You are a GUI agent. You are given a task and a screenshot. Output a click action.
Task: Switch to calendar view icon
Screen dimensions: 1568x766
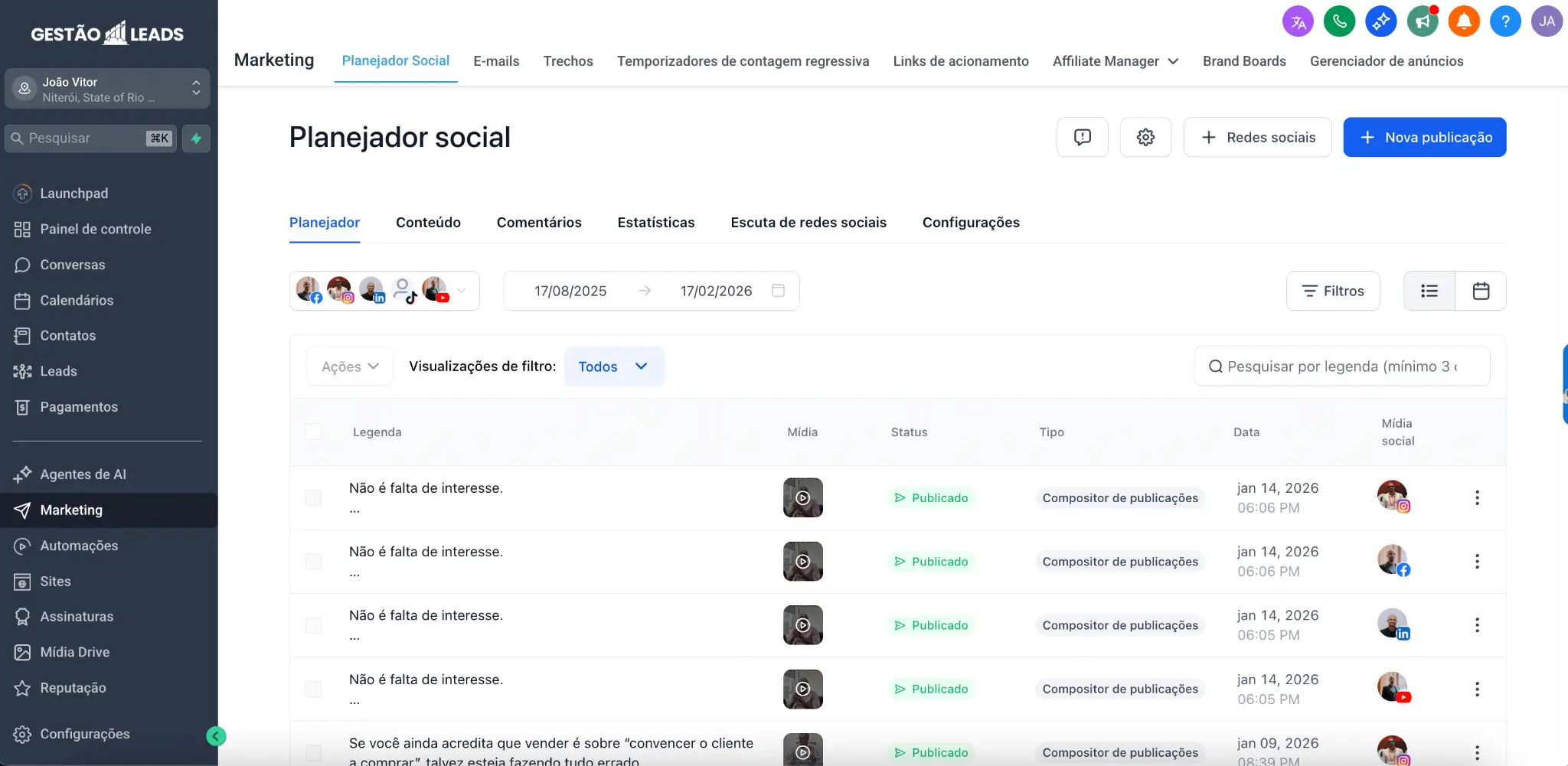pos(1481,291)
